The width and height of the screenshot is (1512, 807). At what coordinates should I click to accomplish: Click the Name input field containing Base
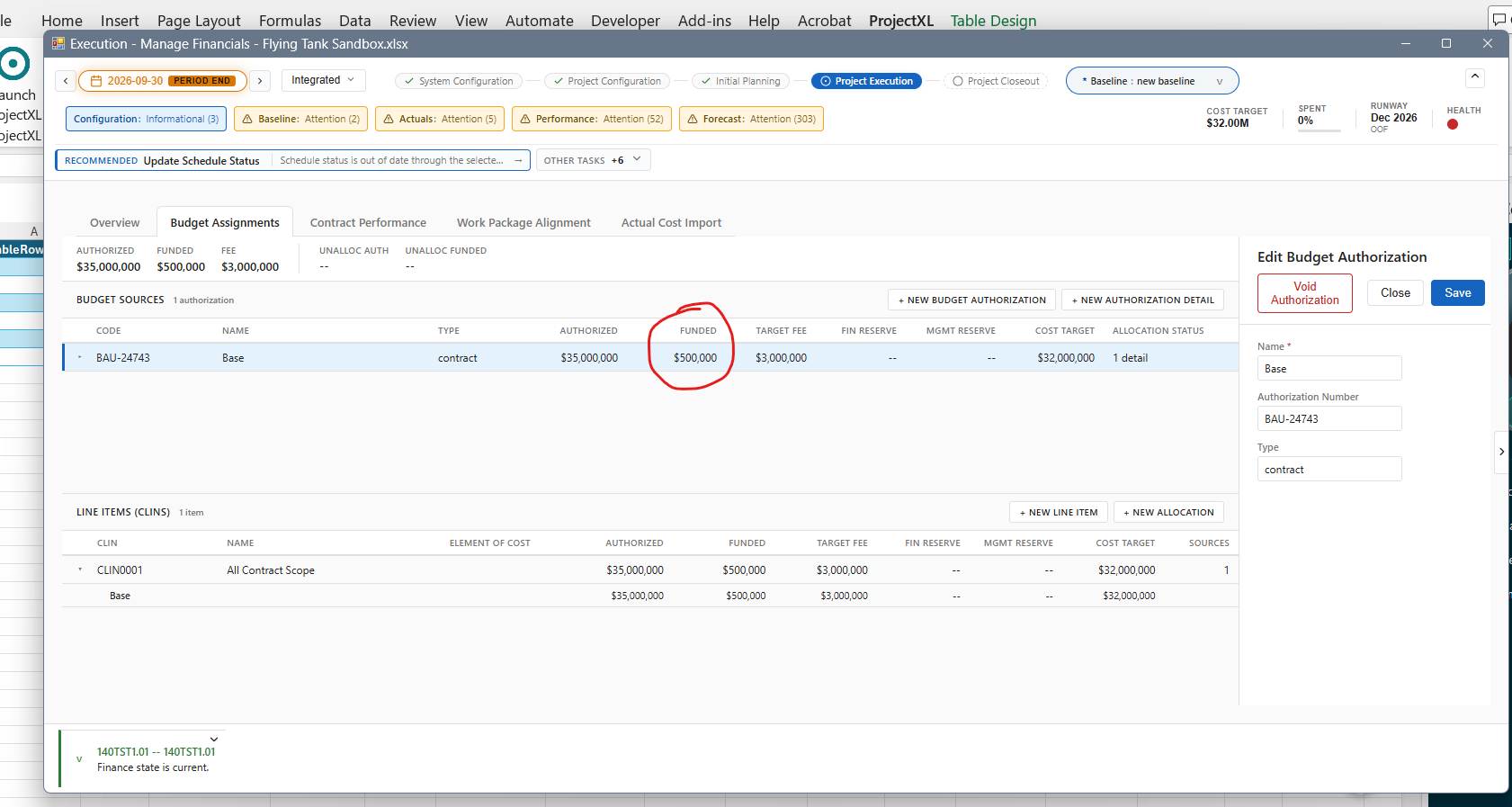1329,368
